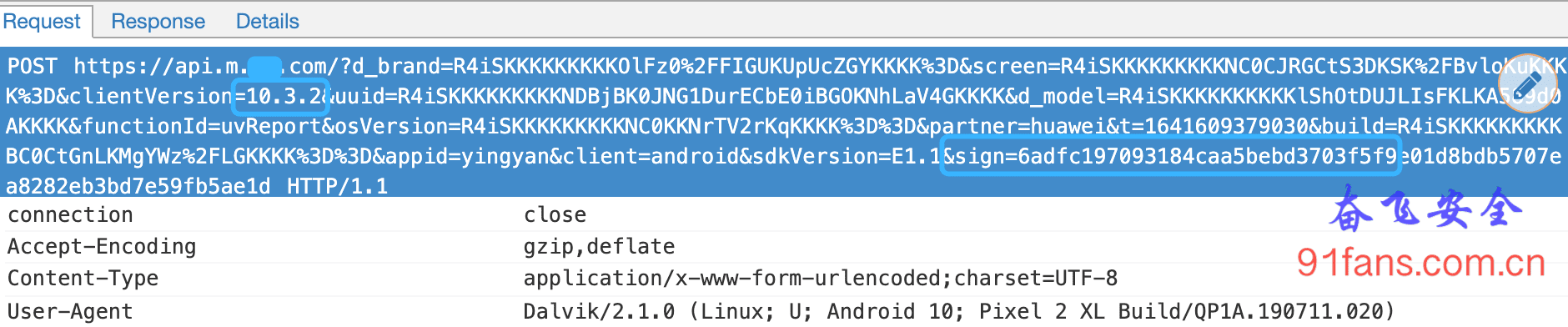Click the application/x-www-form-urlencoded value
1568x327 pixels.
(821, 279)
